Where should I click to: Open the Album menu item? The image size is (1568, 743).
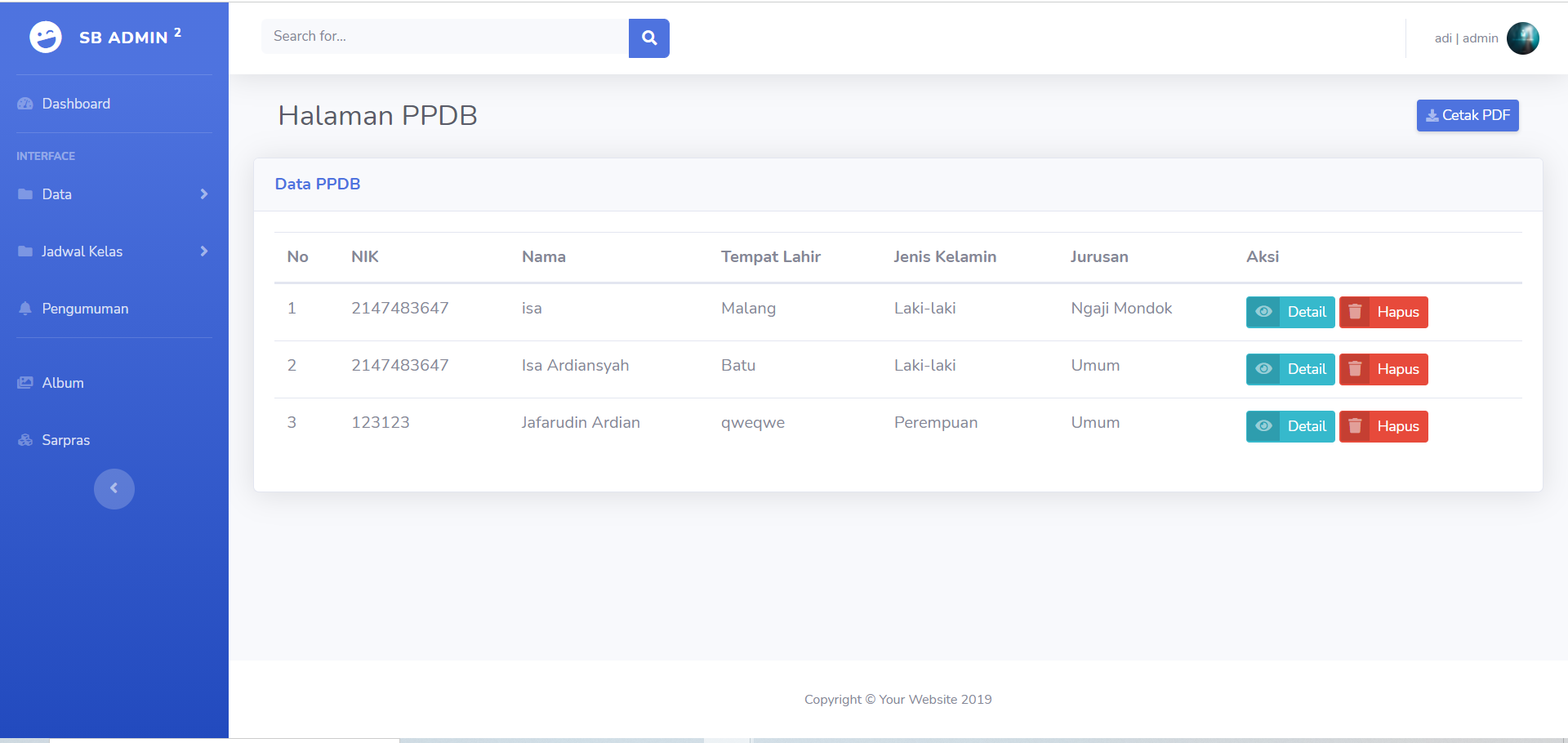[63, 383]
